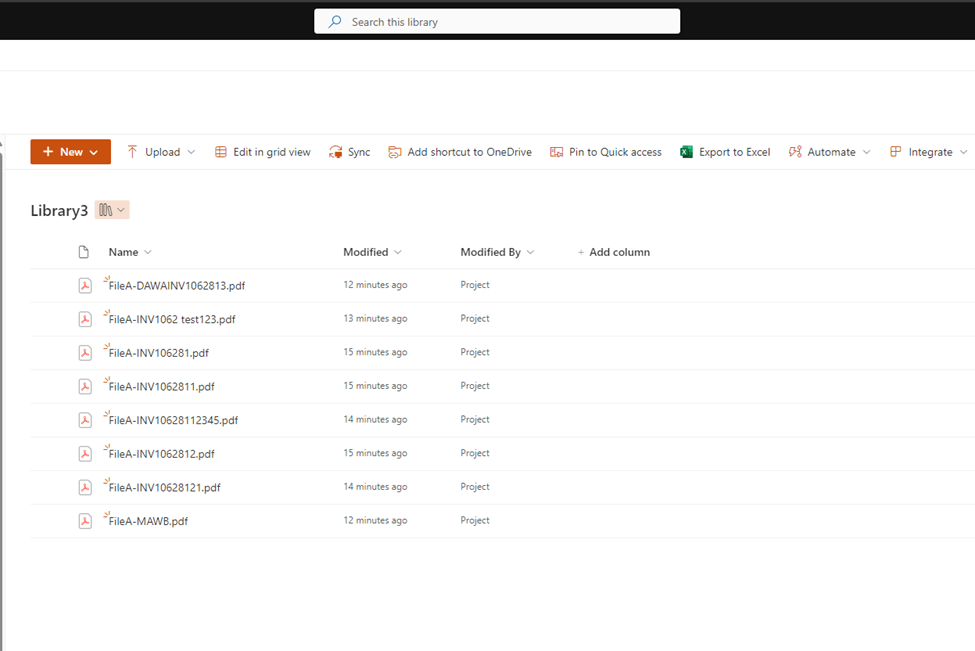Focus the Search this library field
975x651 pixels.
[x=497, y=21]
